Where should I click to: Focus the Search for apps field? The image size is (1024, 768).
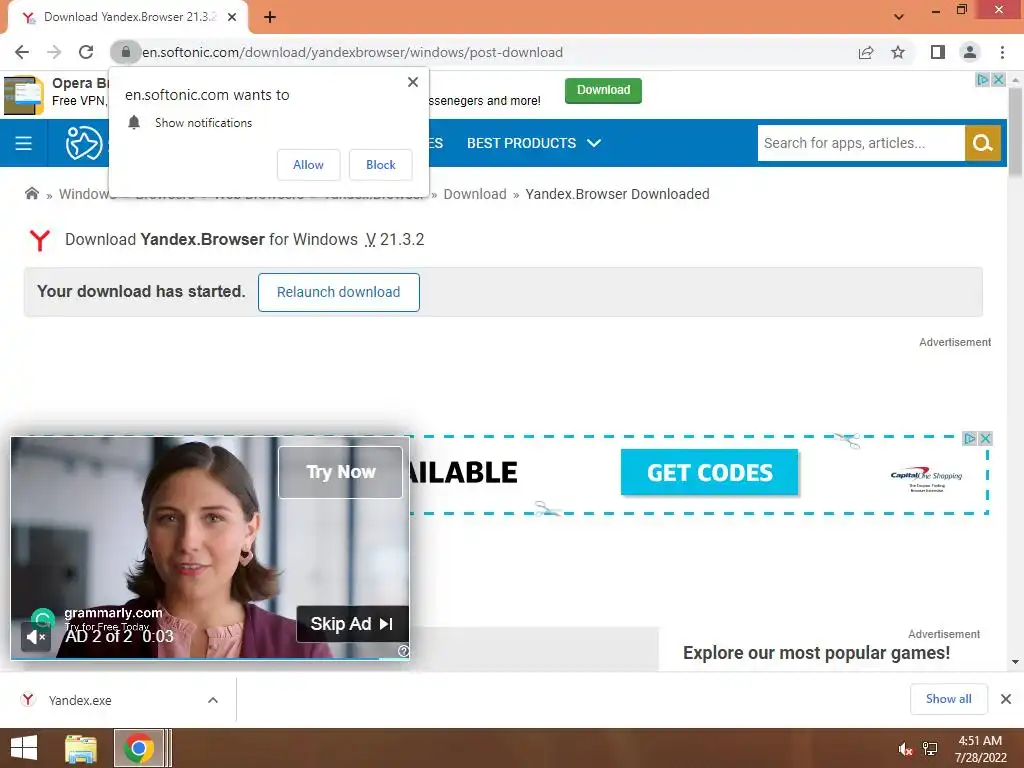coord(861,143)
